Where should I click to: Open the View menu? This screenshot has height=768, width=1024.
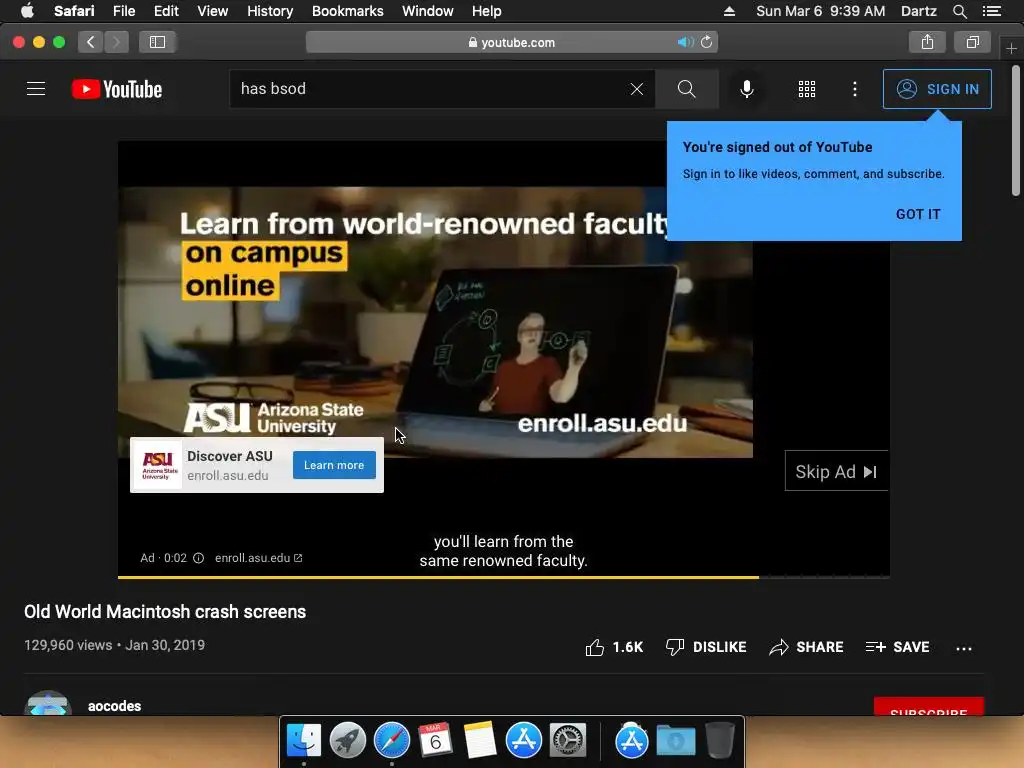click(212, 11)
